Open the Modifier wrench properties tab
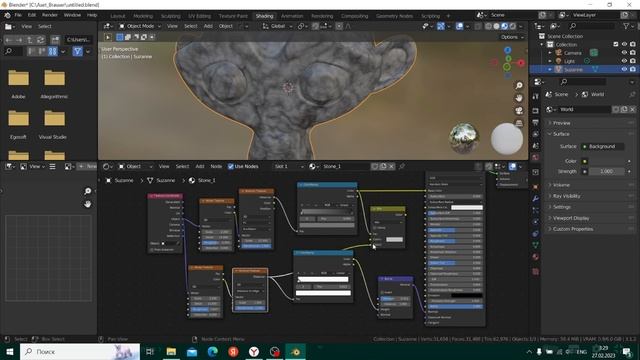 [x=536, y=199]
